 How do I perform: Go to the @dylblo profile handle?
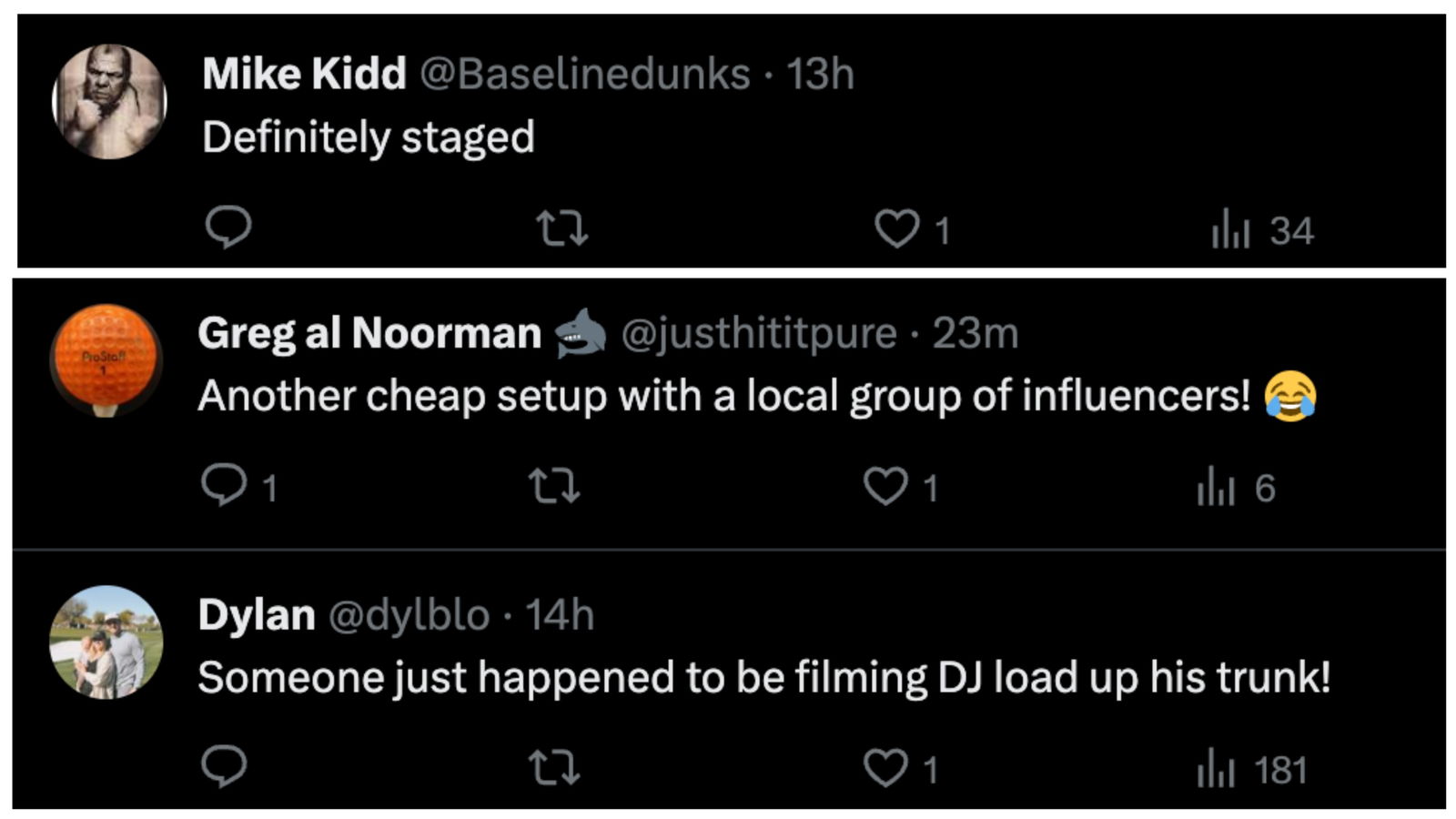pyautogui.click(x=409, y=615)
